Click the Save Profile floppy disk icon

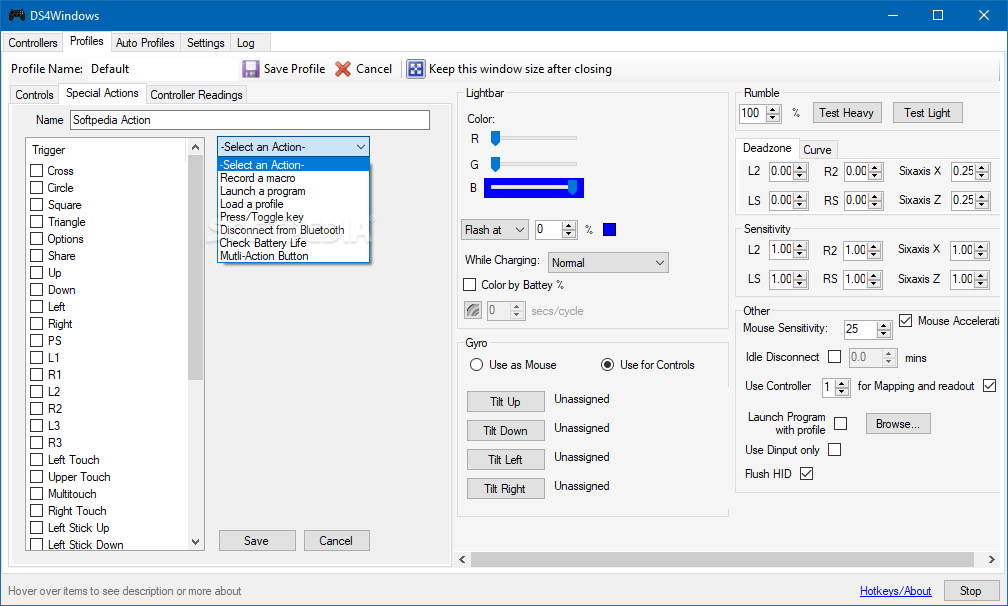click(x=250, y=69)
